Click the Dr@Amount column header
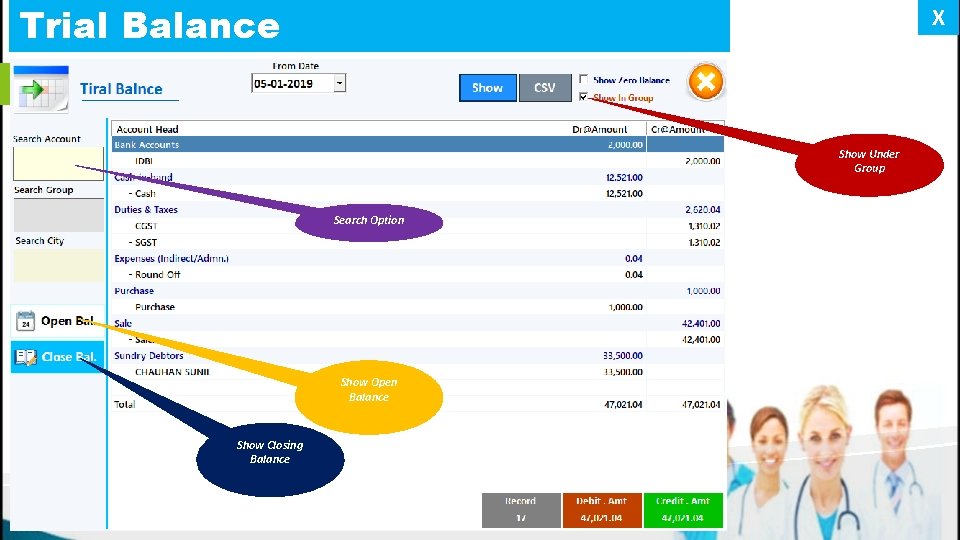960x540 pixels. (x=599, y=129)
